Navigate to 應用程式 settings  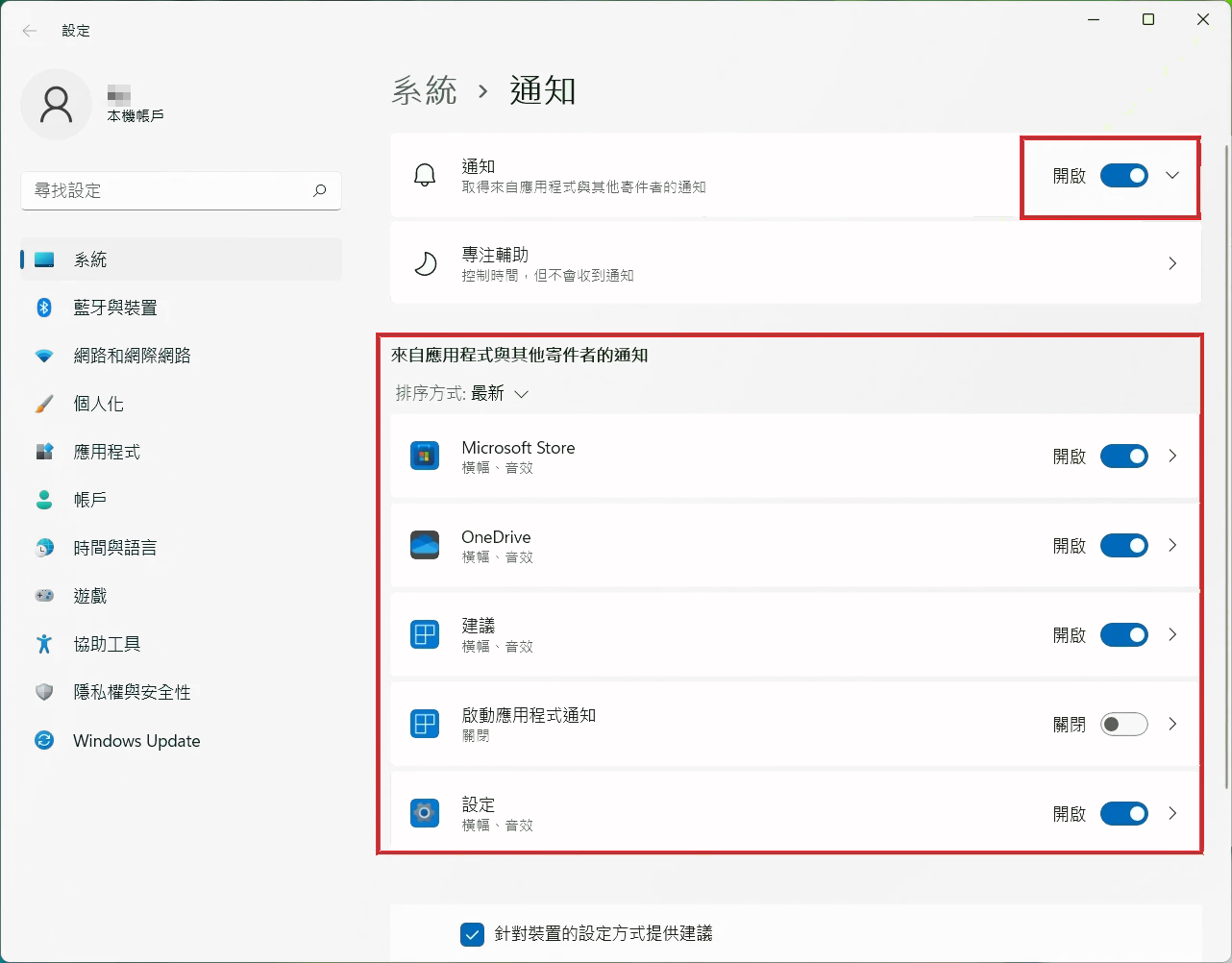[181, 452]
